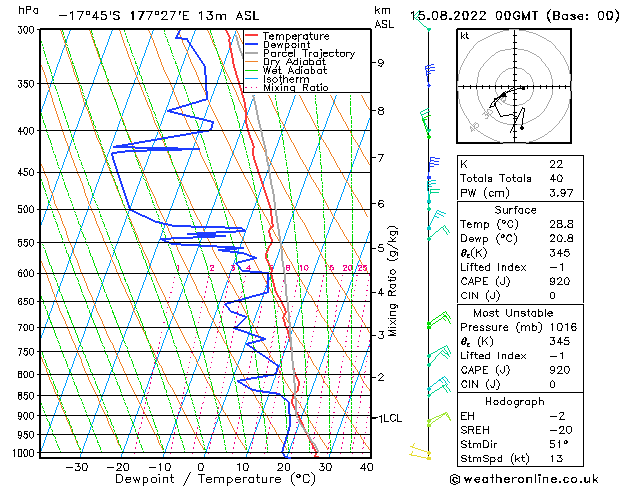Screen dimensions: 629x486
Task: Click the EH value -2
Action: 558,416
